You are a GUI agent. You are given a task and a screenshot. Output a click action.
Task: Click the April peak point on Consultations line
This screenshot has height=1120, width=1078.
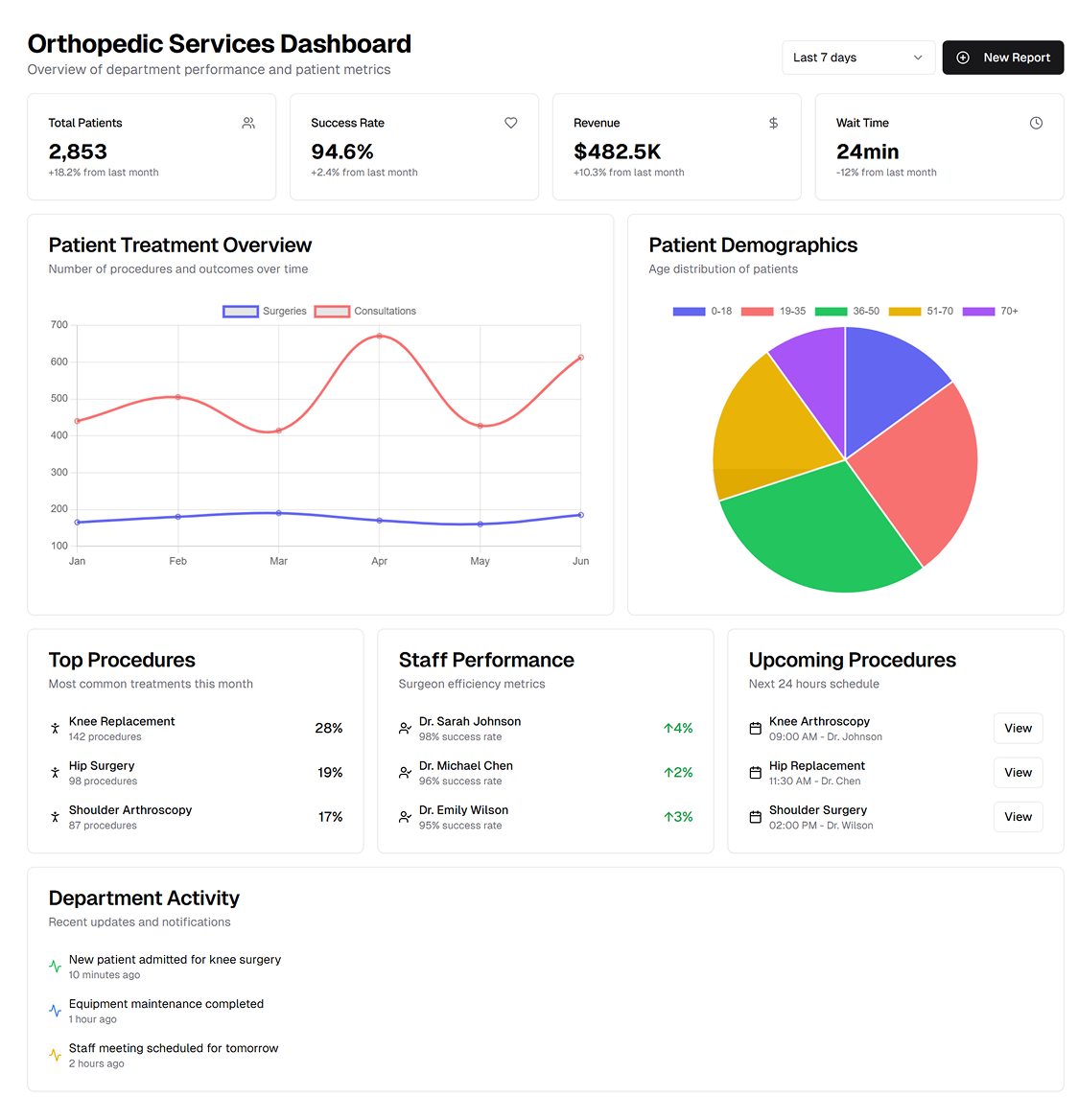point(380,337)
